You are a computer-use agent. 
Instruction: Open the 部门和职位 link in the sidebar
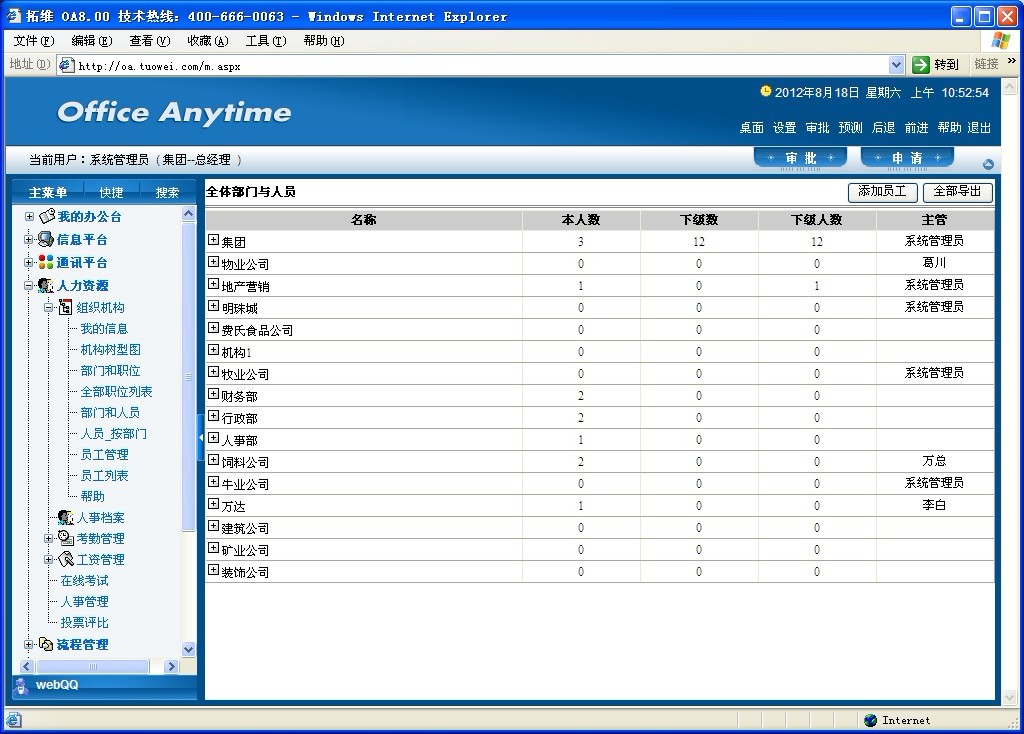coord(110,371)
